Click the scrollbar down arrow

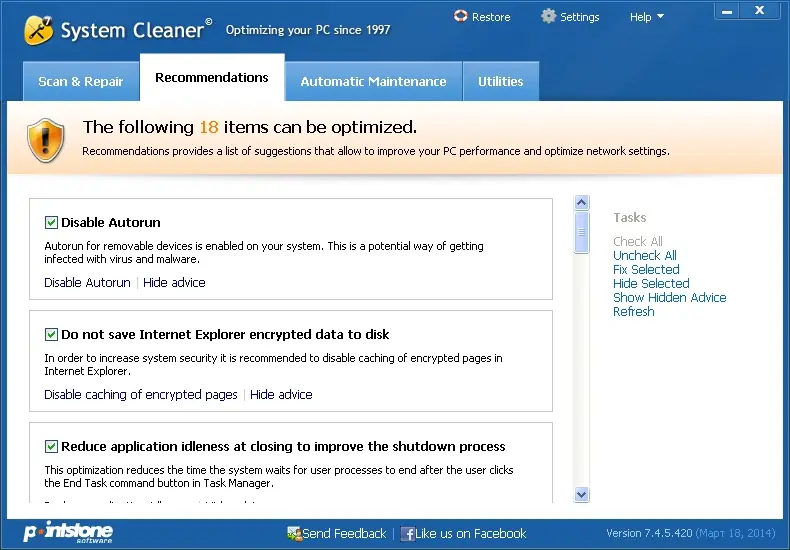point(581,495)
